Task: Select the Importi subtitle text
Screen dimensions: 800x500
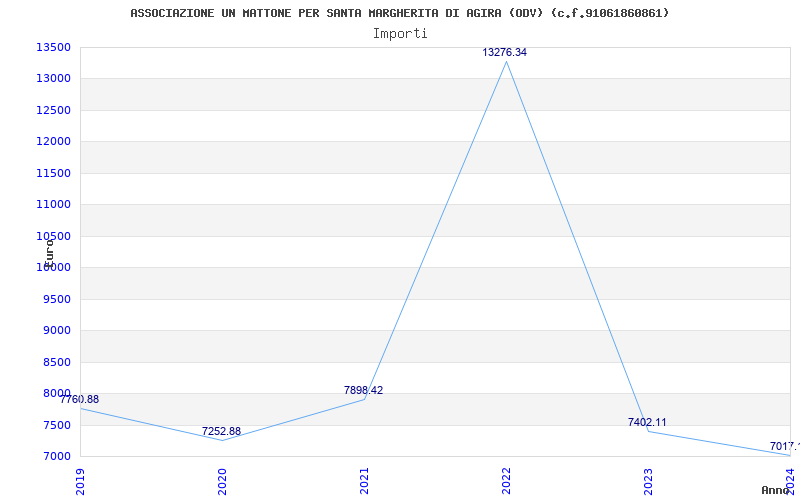Action: (400, 34)
